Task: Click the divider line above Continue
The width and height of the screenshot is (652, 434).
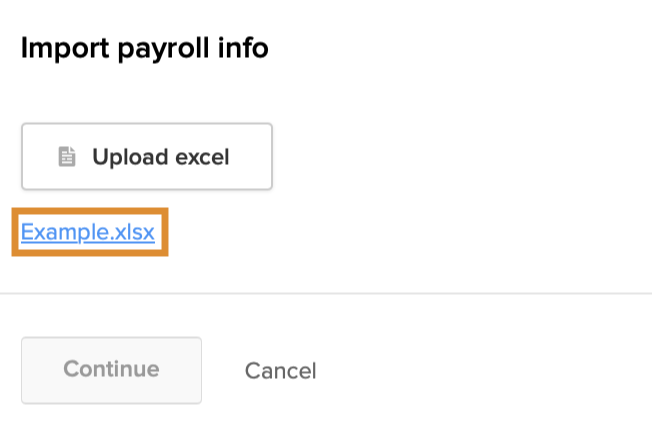Action: click(x=326, y=294)
